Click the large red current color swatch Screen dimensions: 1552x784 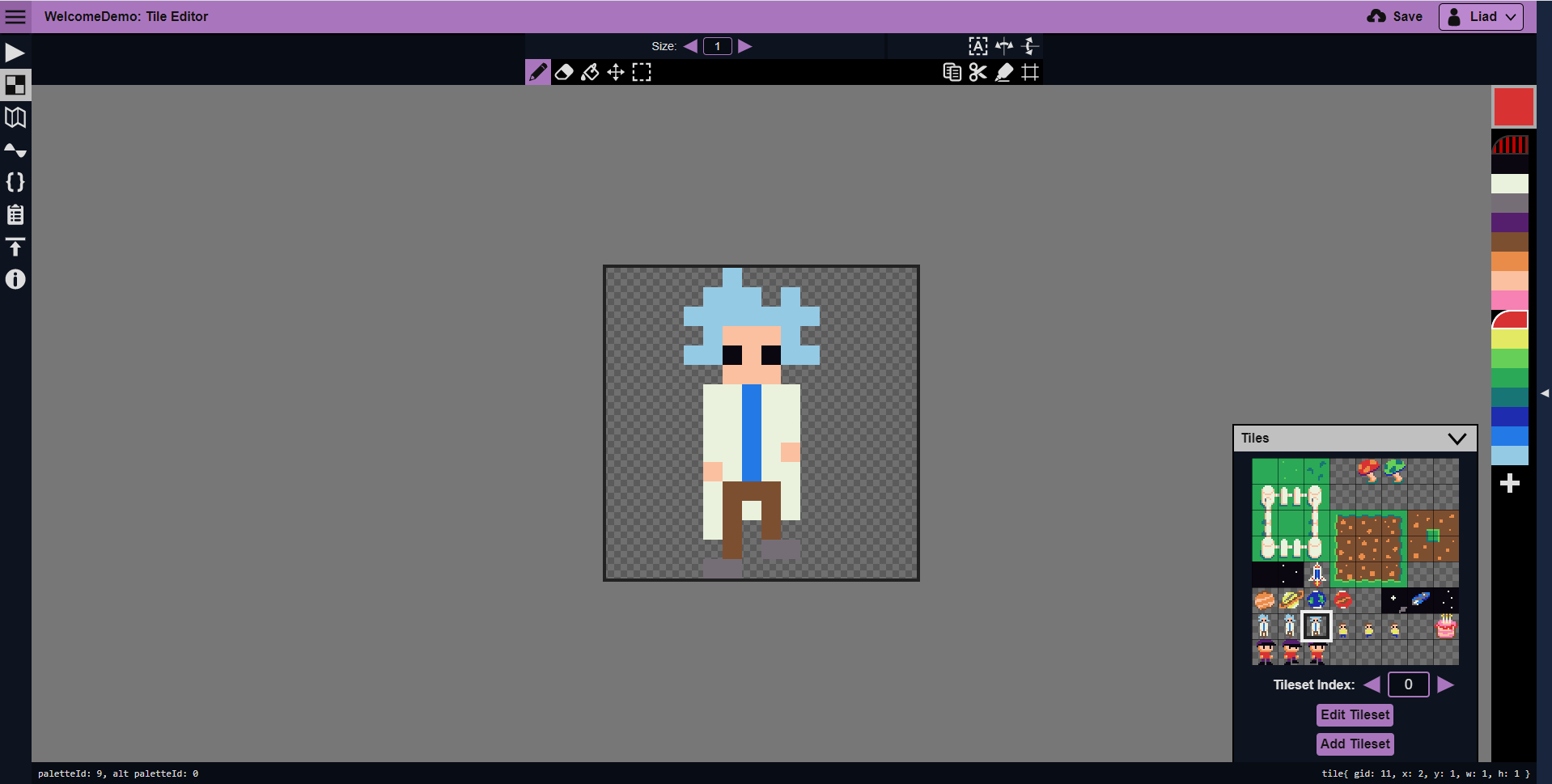pyautogui.click(x=1514, y=107)
